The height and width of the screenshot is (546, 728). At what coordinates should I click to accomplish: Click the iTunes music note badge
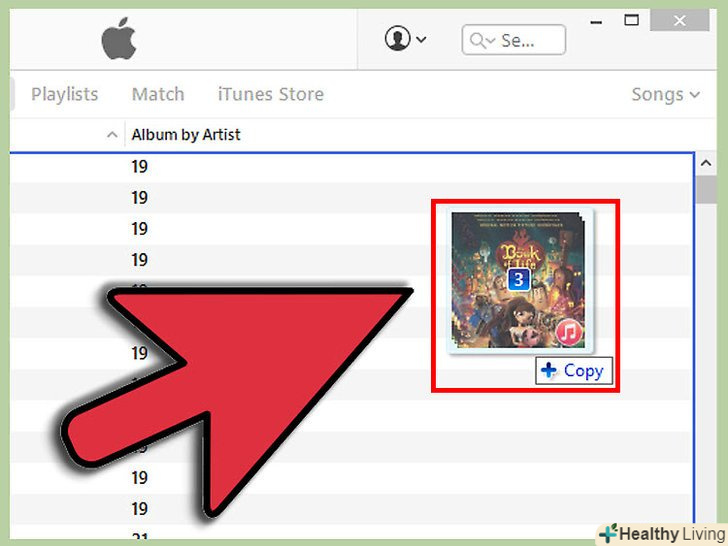(x=569, y=332)
